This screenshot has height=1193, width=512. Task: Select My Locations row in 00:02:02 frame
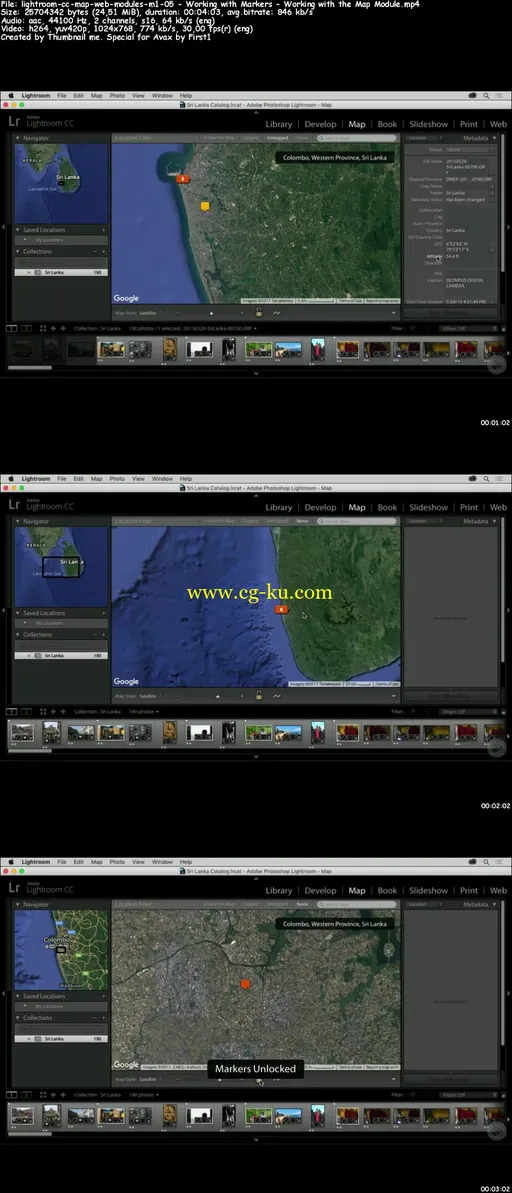coord(61,623)
